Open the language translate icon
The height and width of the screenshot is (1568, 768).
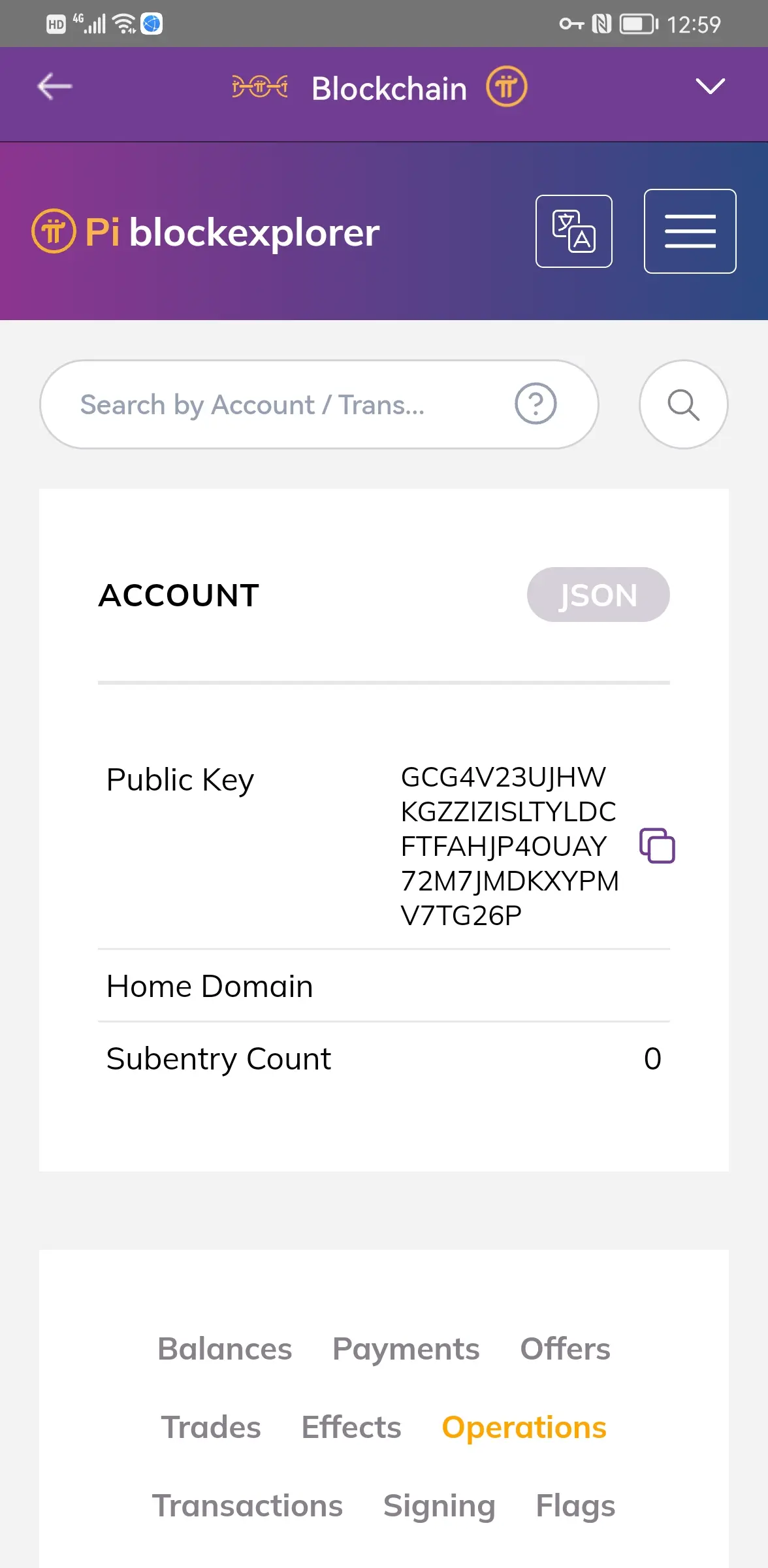[x=574, y=231]
